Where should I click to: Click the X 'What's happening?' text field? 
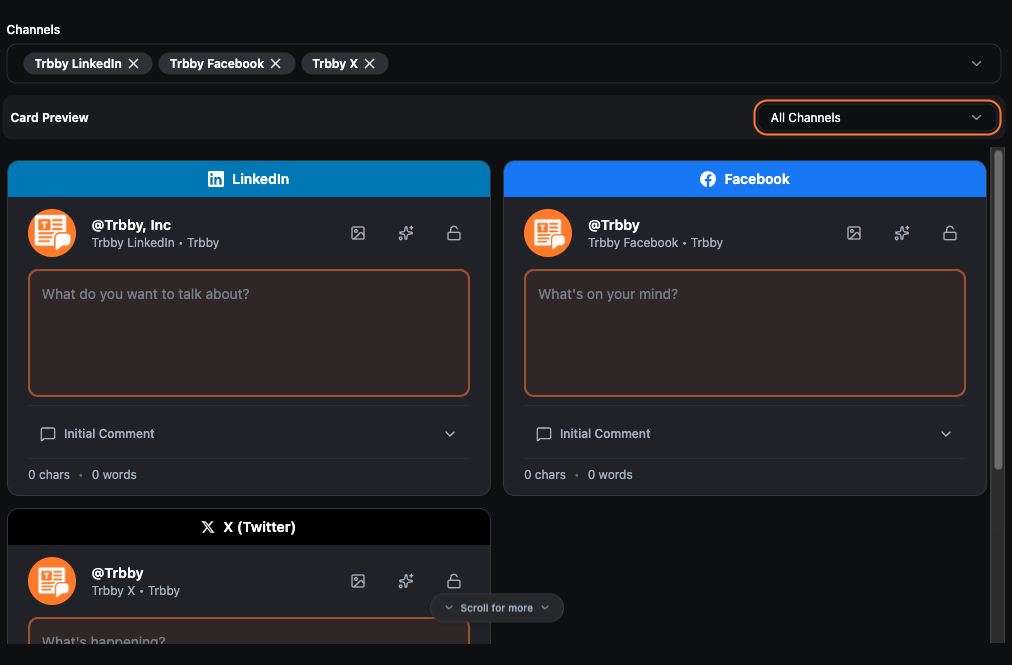pos(248,631)
